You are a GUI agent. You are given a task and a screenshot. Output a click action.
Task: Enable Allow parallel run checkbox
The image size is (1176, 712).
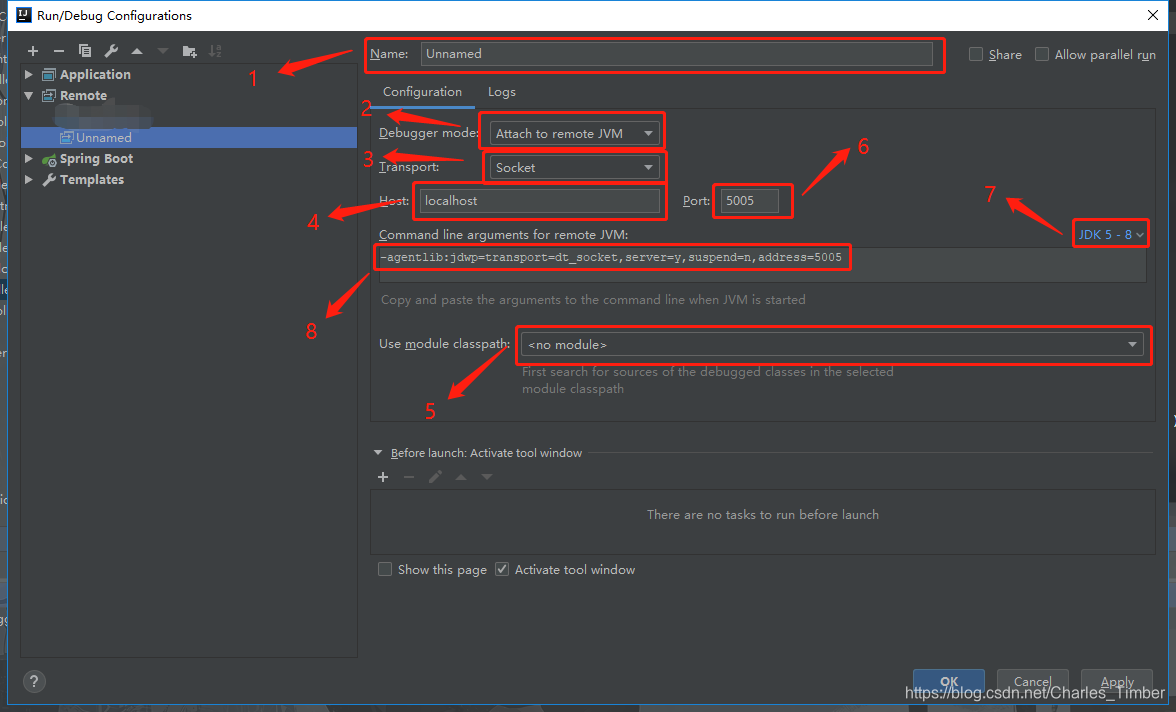point(1042,54)
